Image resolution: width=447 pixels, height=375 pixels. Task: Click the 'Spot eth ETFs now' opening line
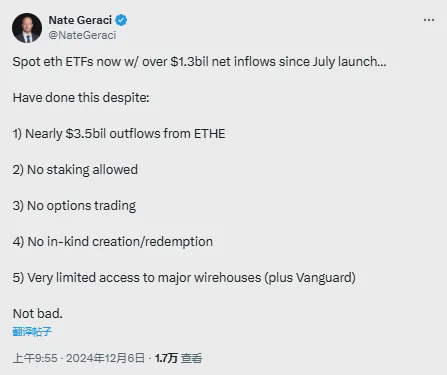point(199,62)
